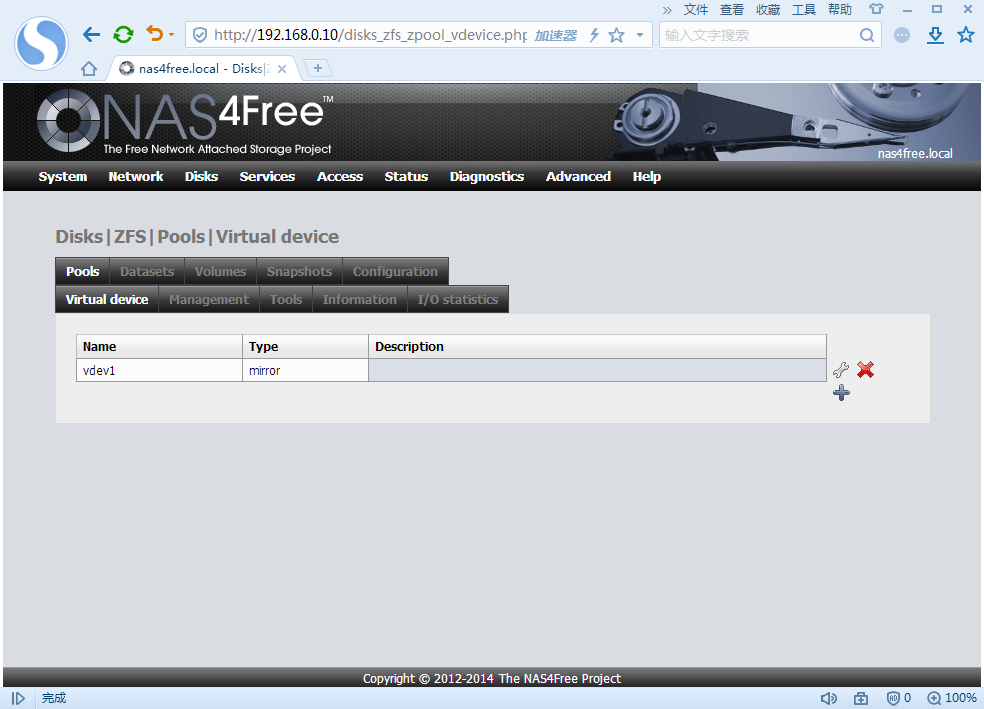Go back with the browser back arrow
Viewport: 984px width, 709px height.
pos(92,35)
